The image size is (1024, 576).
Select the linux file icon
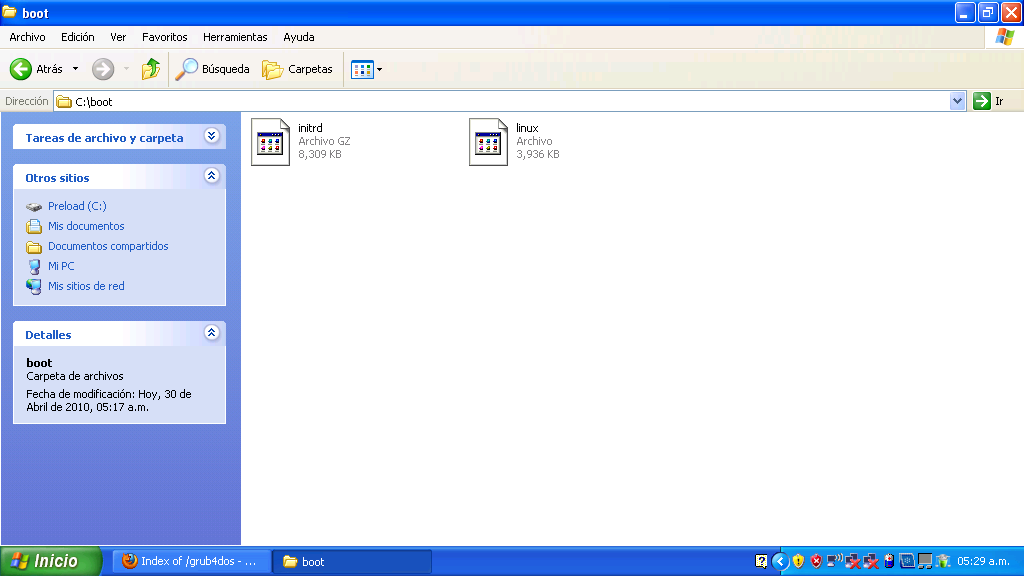(x=488, y=142)
